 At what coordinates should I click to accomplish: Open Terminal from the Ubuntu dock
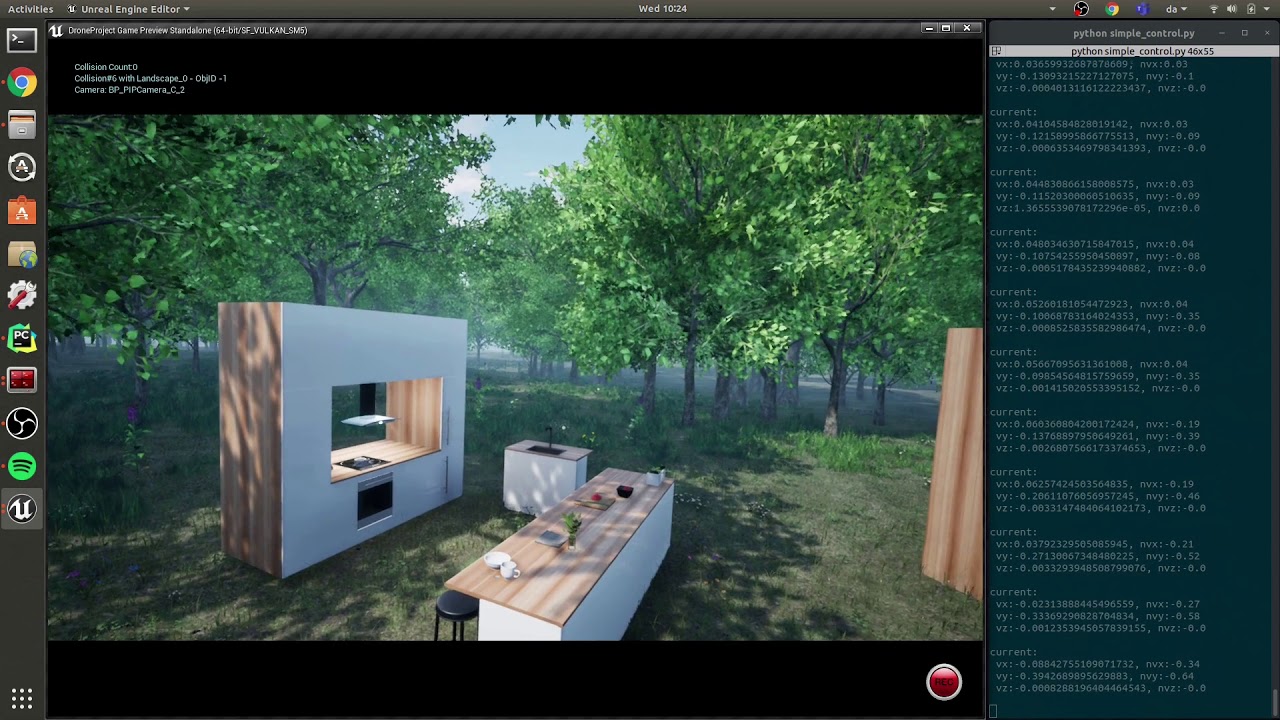(22, 40)
